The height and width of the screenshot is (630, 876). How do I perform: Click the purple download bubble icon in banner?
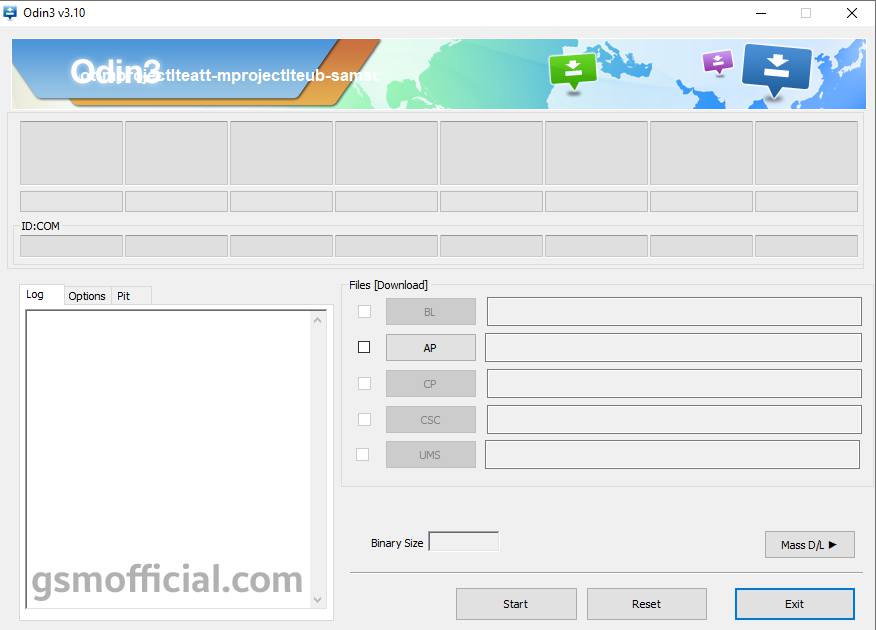coord(718,62)
